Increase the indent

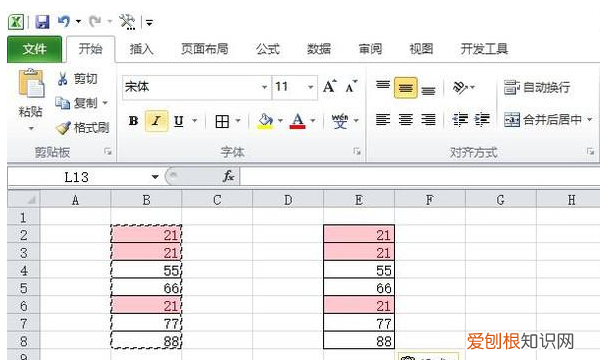[482, 120]
